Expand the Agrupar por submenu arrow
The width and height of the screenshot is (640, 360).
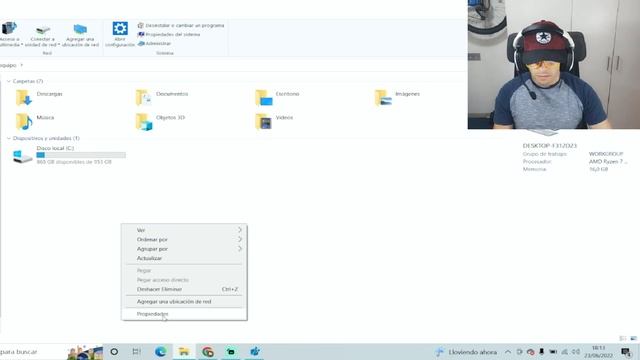click(x=240, y=249)
